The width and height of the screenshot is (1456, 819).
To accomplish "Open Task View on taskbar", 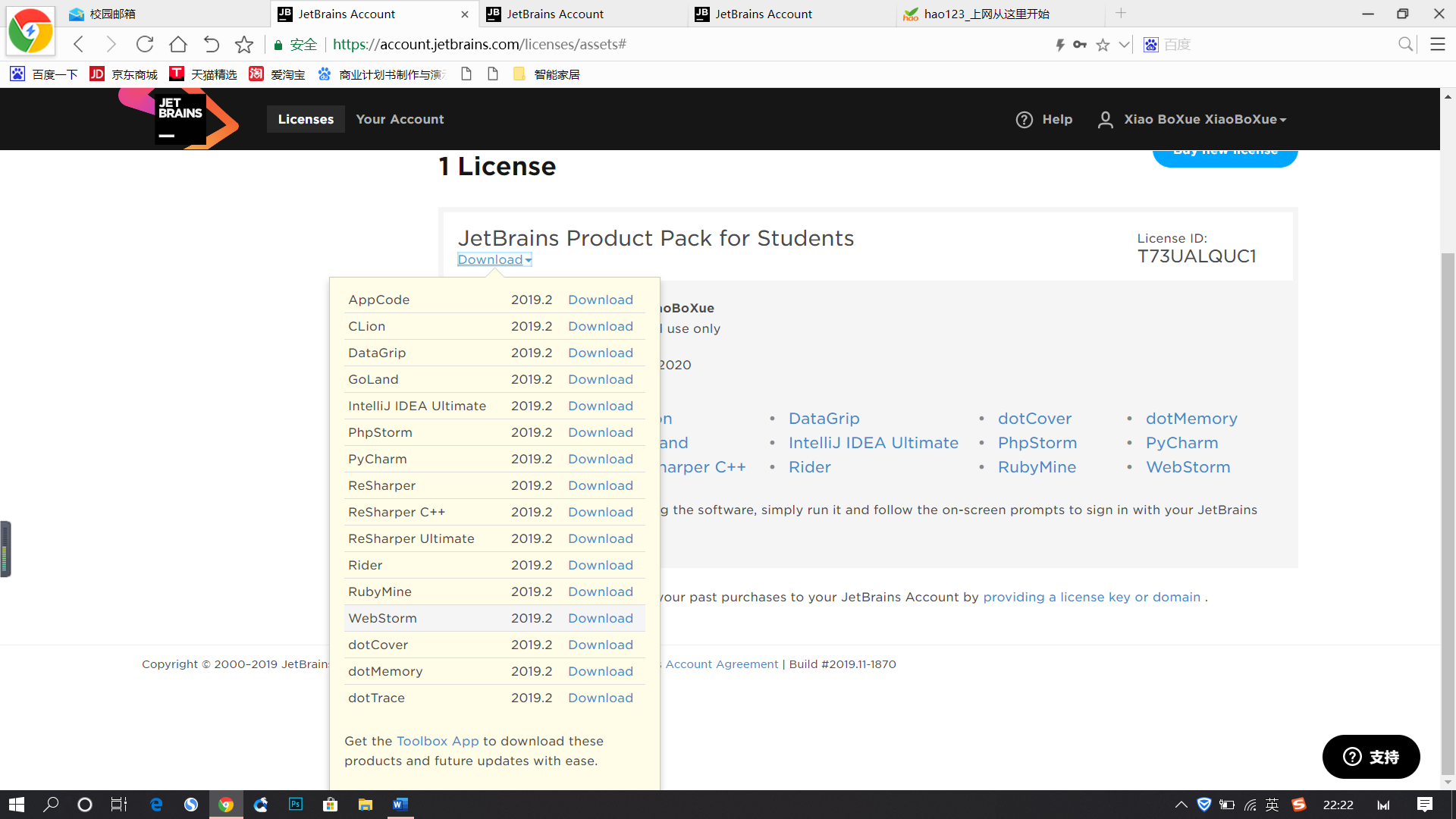I will tap(119, 805).
